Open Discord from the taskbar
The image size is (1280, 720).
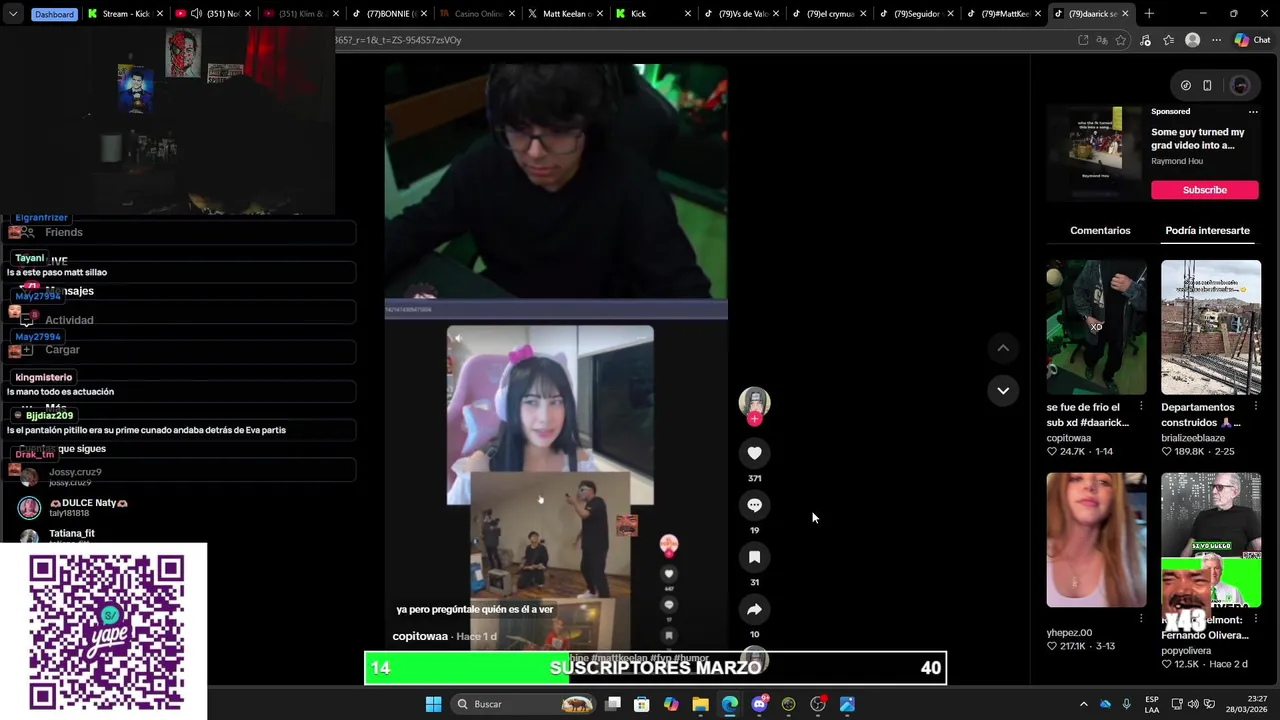[x=759, y=704]
